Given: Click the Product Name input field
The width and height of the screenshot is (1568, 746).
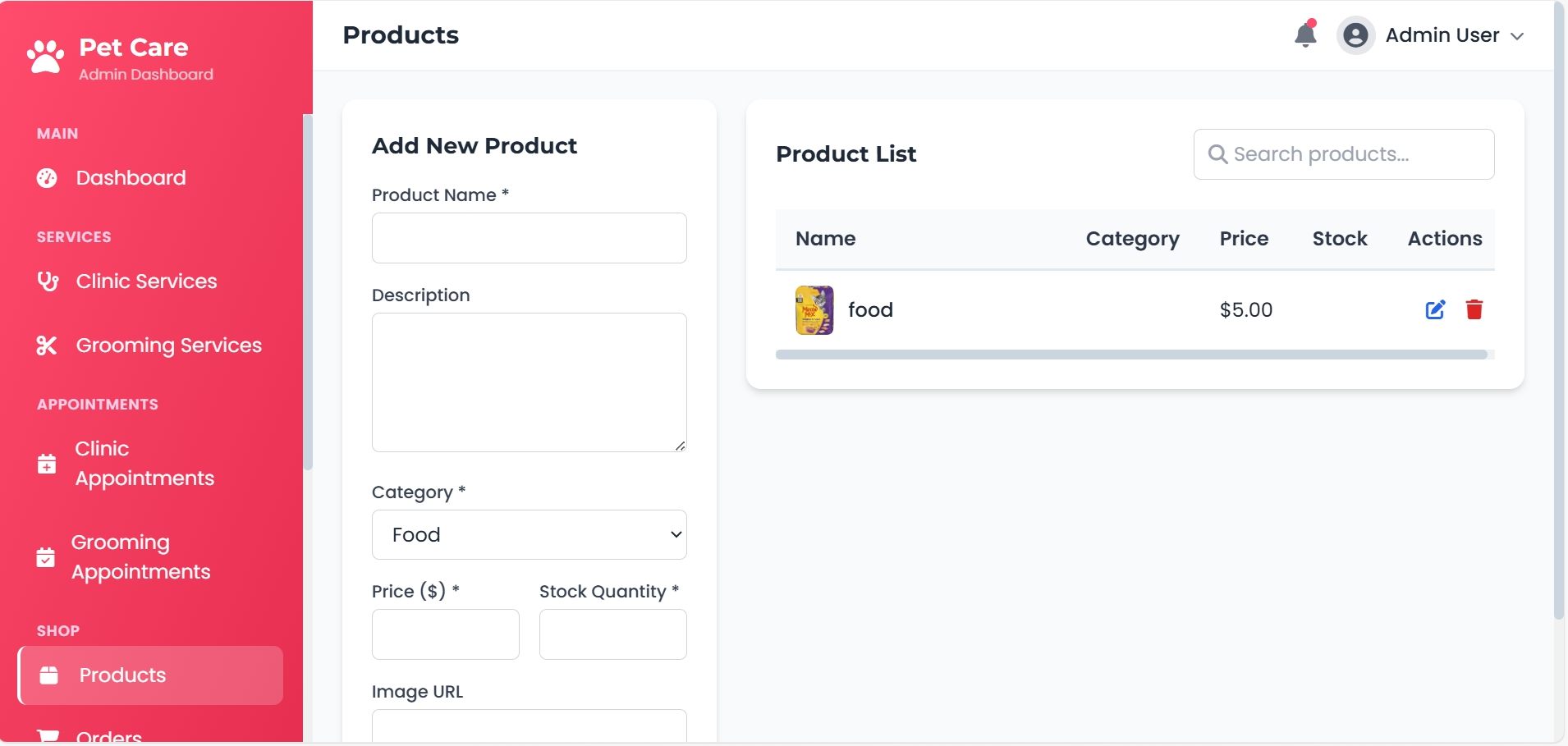Looking at the screenshot, I should (x=529, y=238).
